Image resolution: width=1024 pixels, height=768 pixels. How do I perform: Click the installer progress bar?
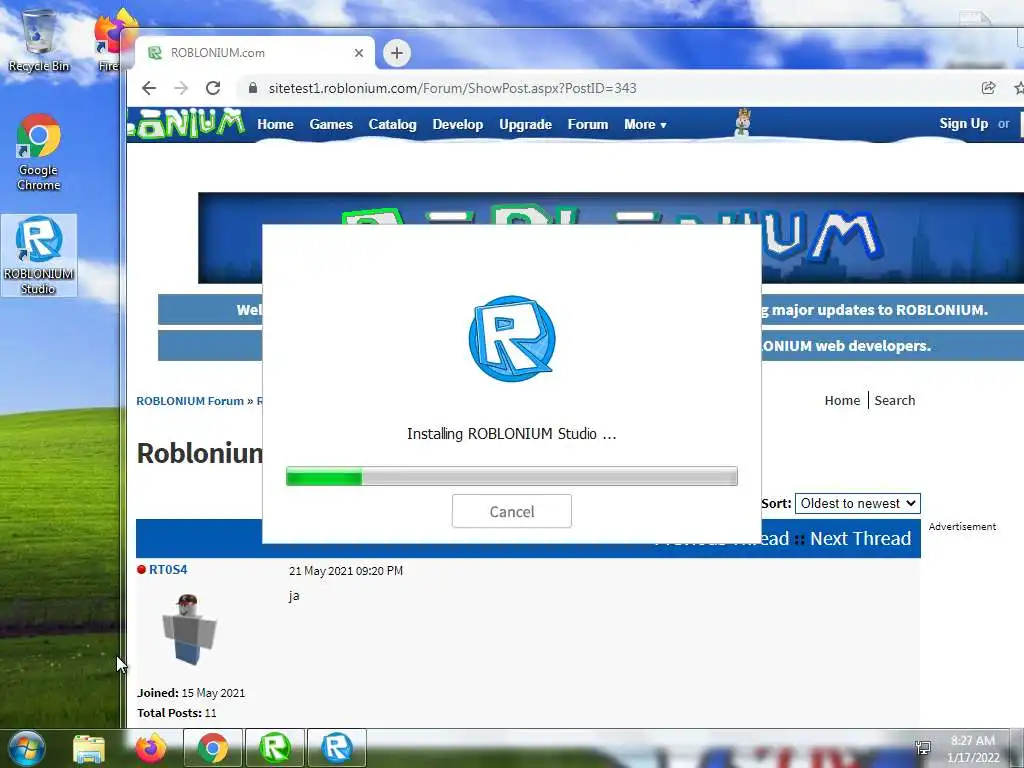[512, 476]
